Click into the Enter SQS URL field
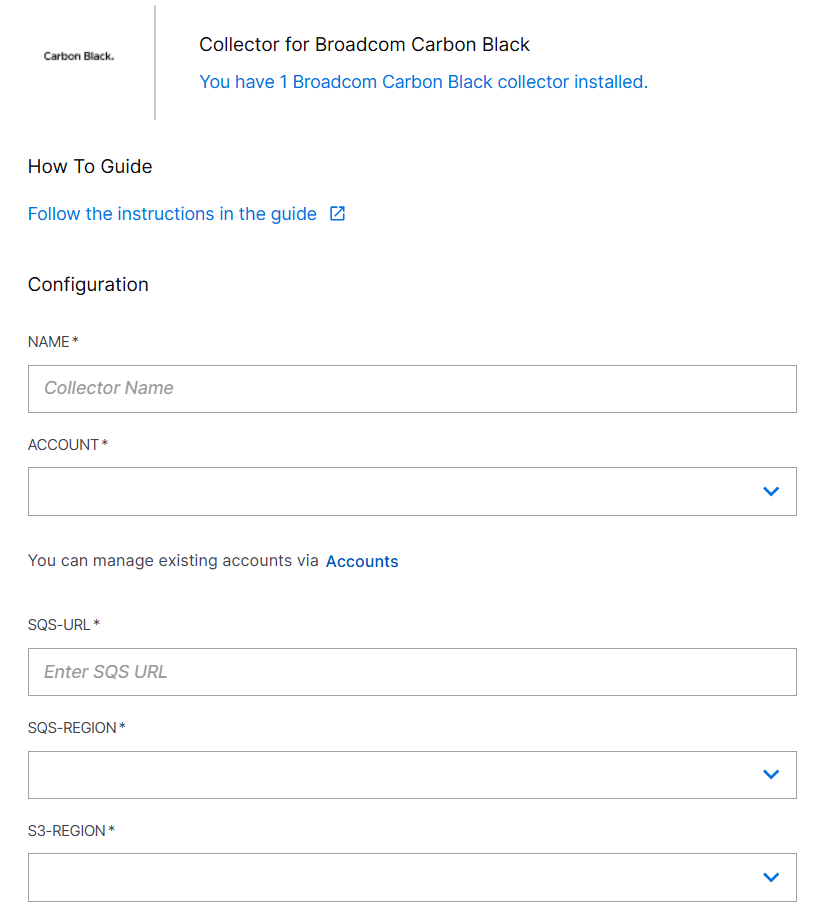The width and height of the screenshot is (813, 919). click(x=412, y=672)
